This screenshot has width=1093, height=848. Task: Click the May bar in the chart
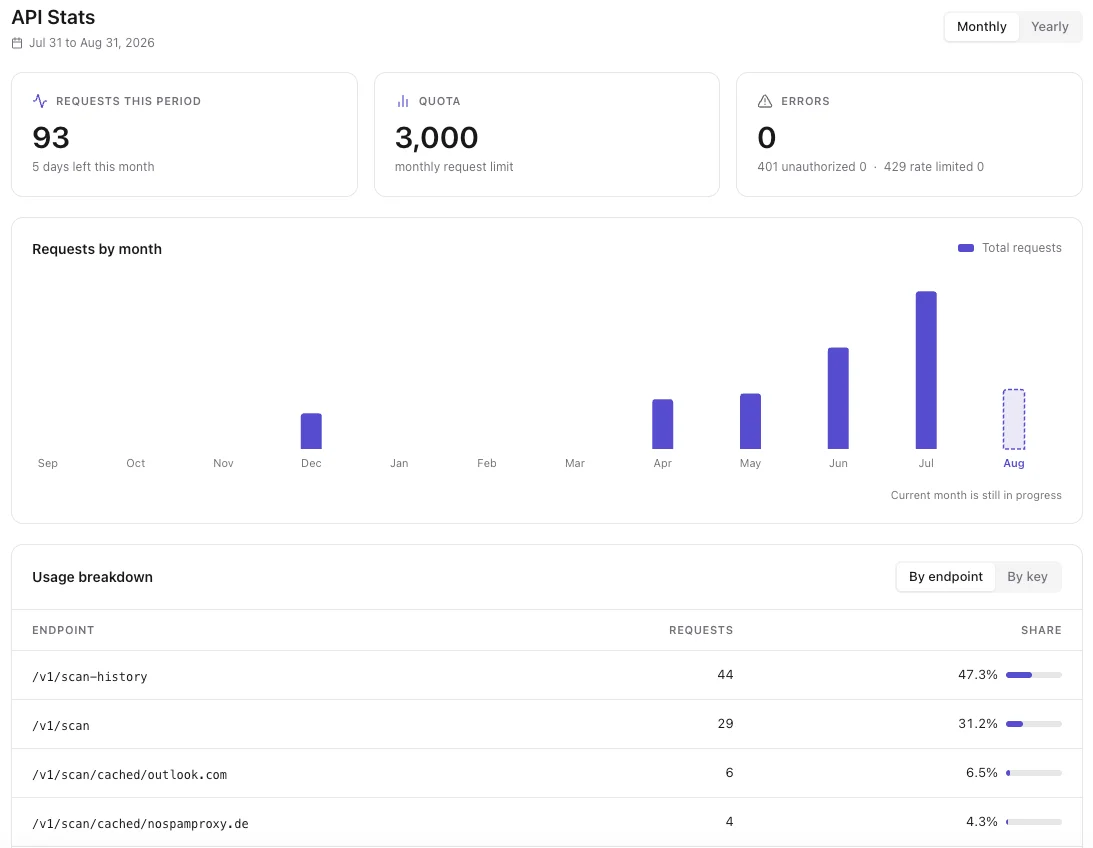pos(750,422)
